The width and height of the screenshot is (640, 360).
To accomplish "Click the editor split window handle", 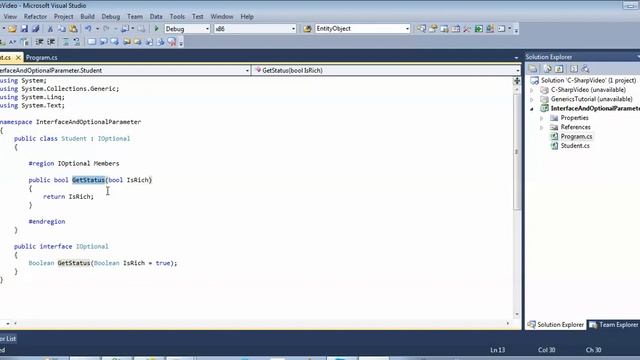I will coord(517,81).
